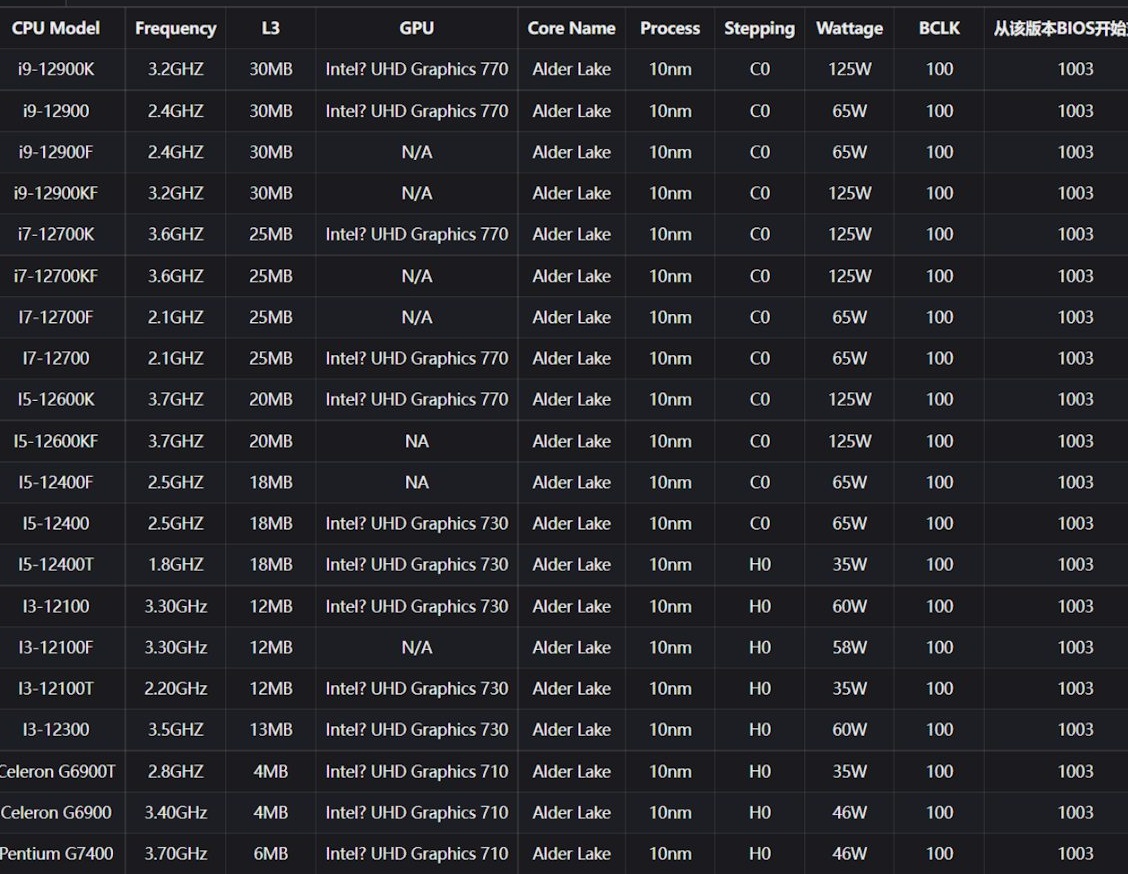
Task: Click the H0 stepping cell for I5-12400T
Action: pos(760,564)
